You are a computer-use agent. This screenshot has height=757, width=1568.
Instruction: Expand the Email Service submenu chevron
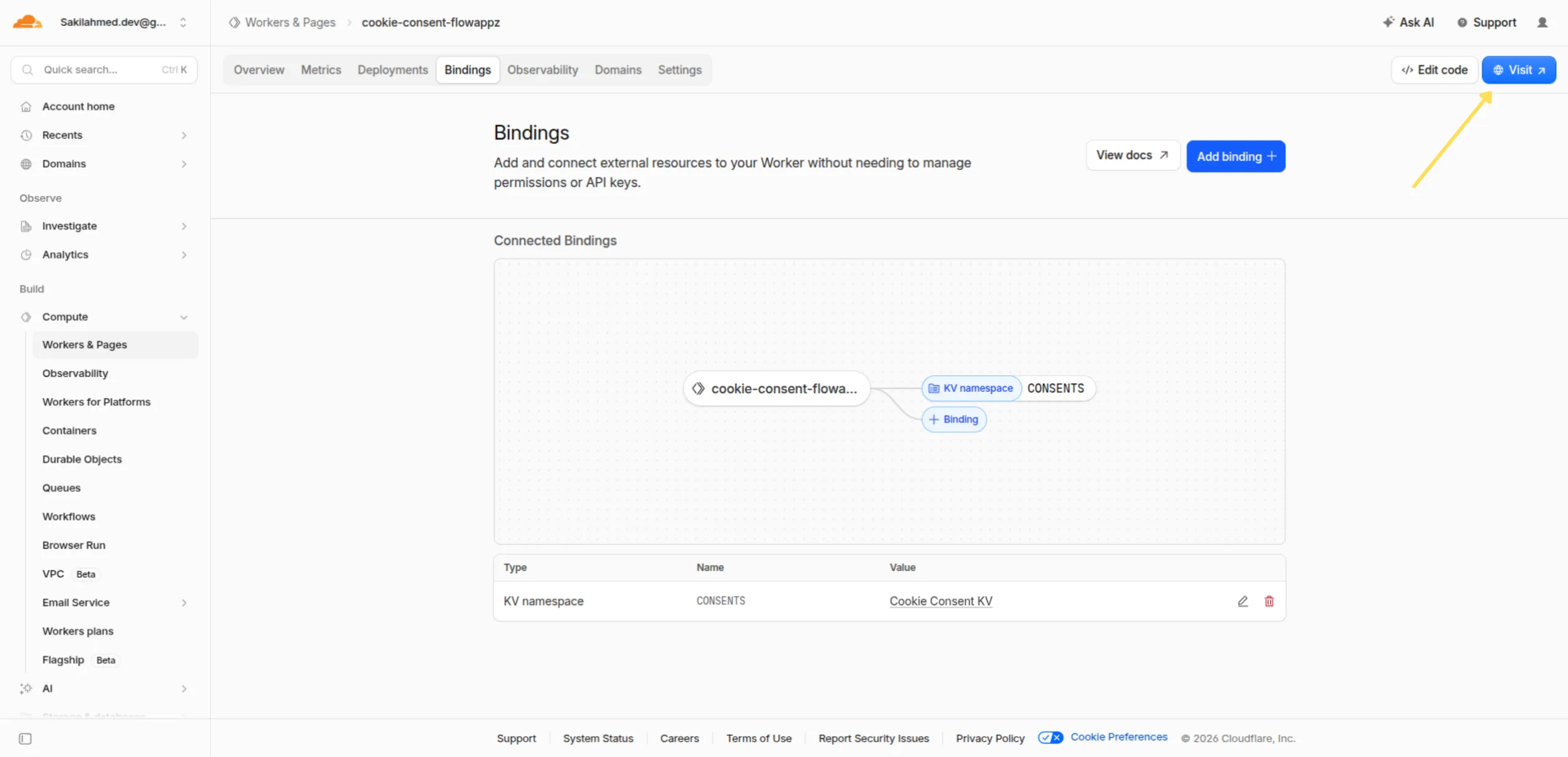point(184,603)
